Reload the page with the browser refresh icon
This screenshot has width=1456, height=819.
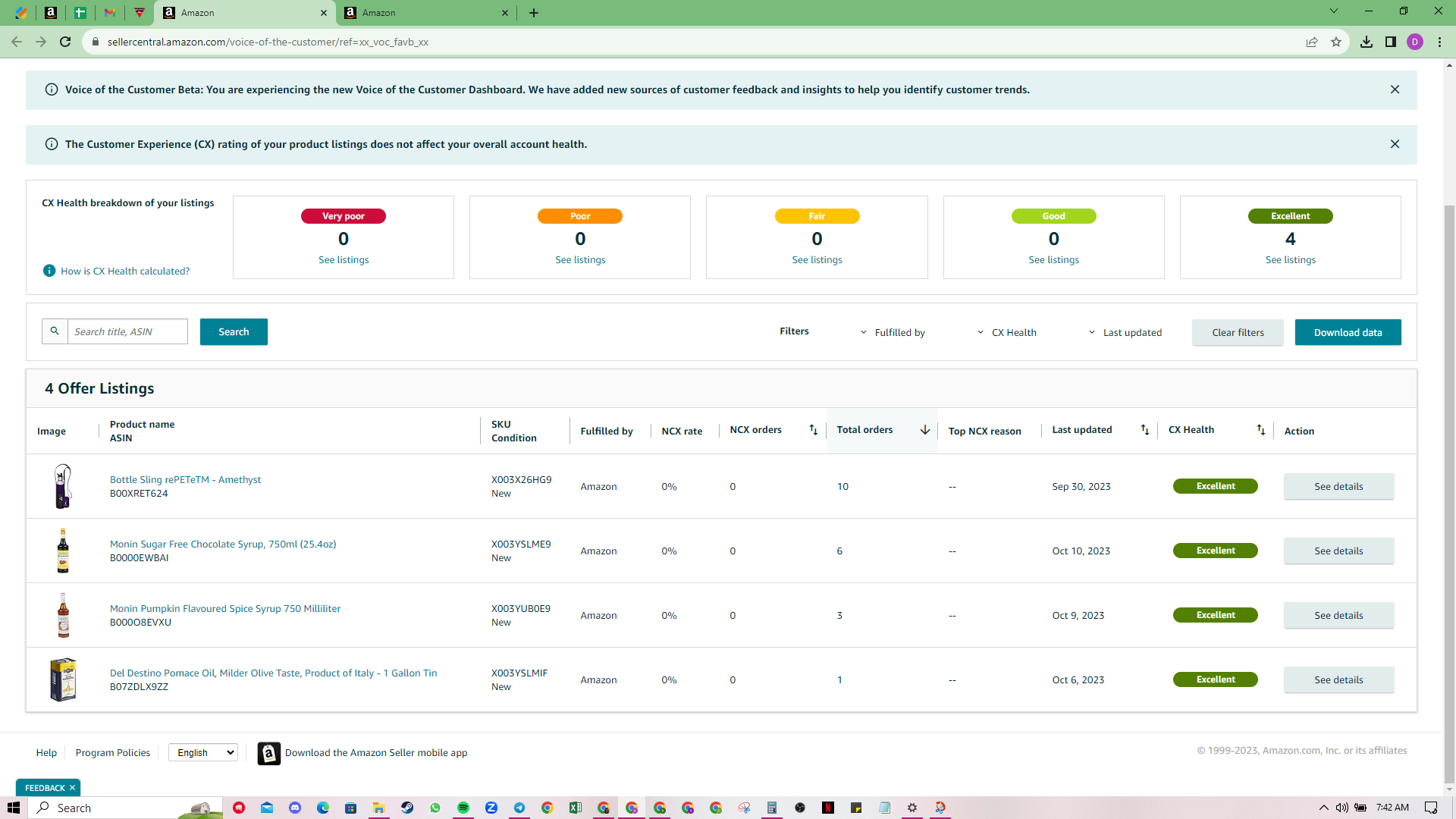pos(65,42)
